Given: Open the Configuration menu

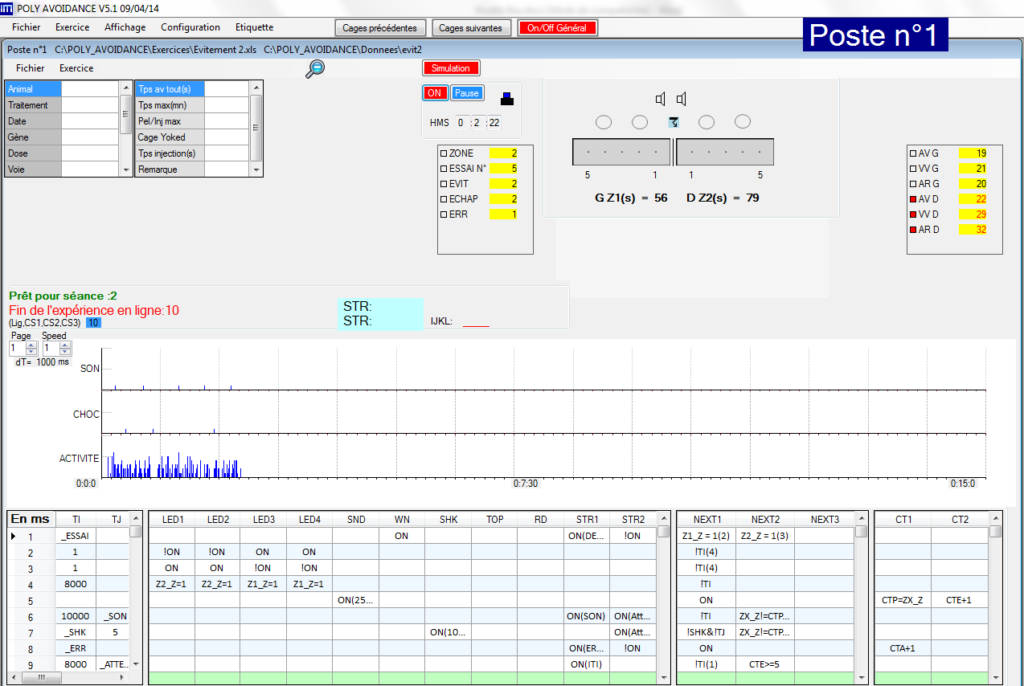Looking at the screenshot, I should pos(190,27).
